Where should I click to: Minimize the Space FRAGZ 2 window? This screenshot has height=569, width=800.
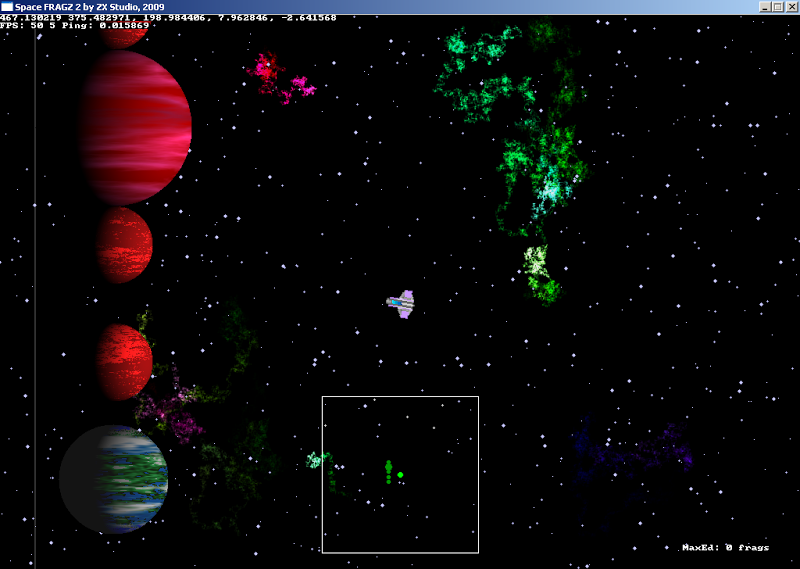click(765, 7)
